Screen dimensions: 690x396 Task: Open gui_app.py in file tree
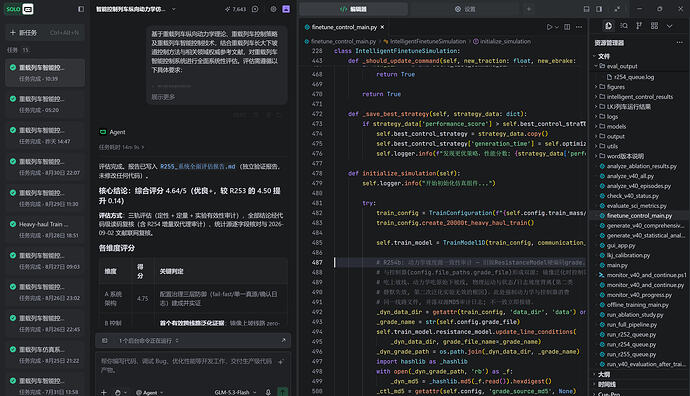[621, 246]
